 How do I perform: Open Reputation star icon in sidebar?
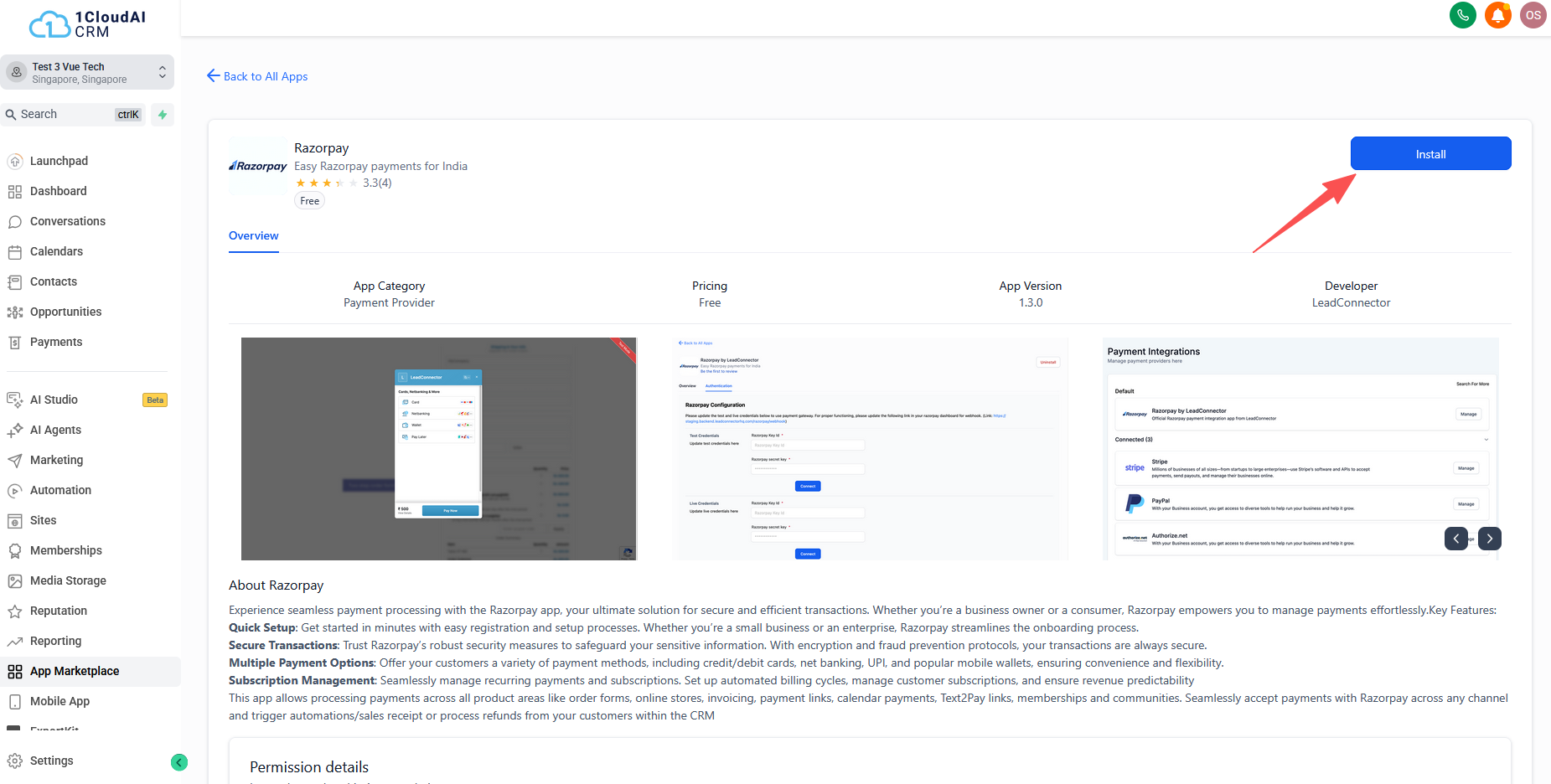15,611
